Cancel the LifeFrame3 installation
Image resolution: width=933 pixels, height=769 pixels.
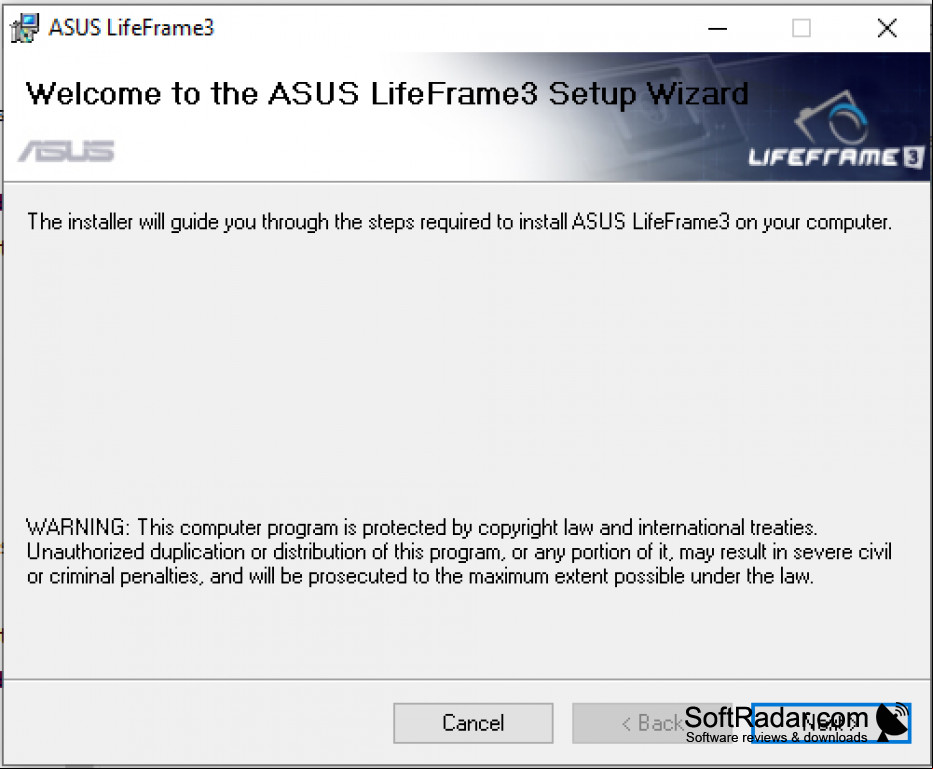click(x=473, y=723)
